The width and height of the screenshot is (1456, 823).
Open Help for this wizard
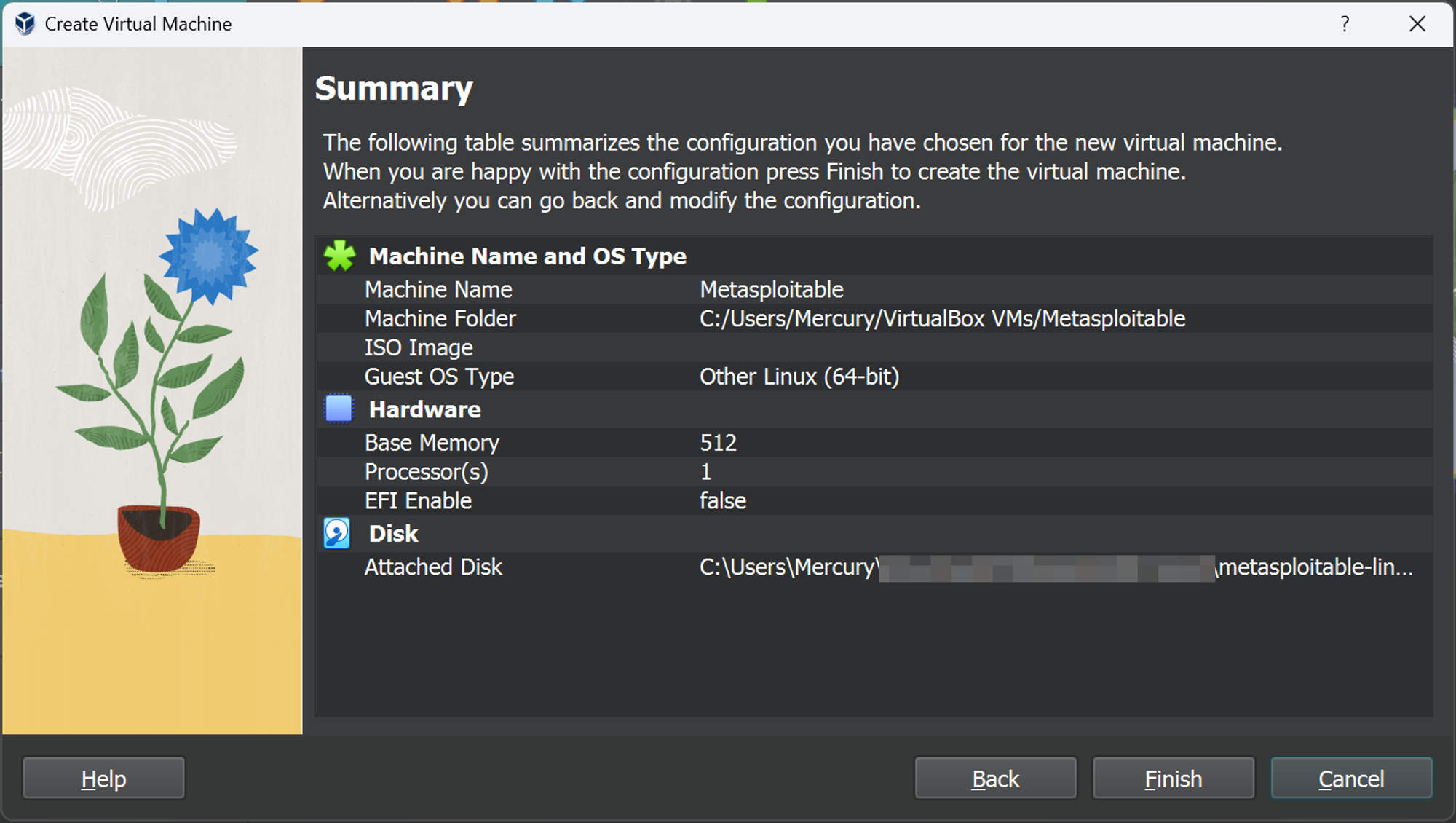[103, 779]
